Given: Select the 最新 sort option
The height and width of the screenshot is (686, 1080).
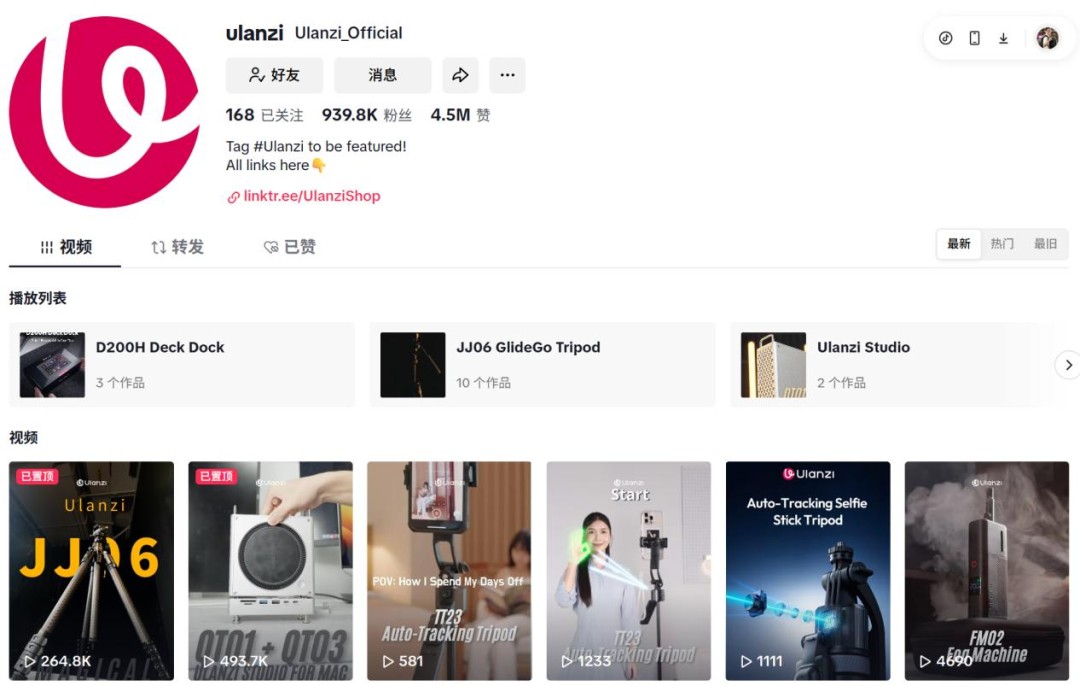Looking at the screenshot, I should click(x=959, y=244).
